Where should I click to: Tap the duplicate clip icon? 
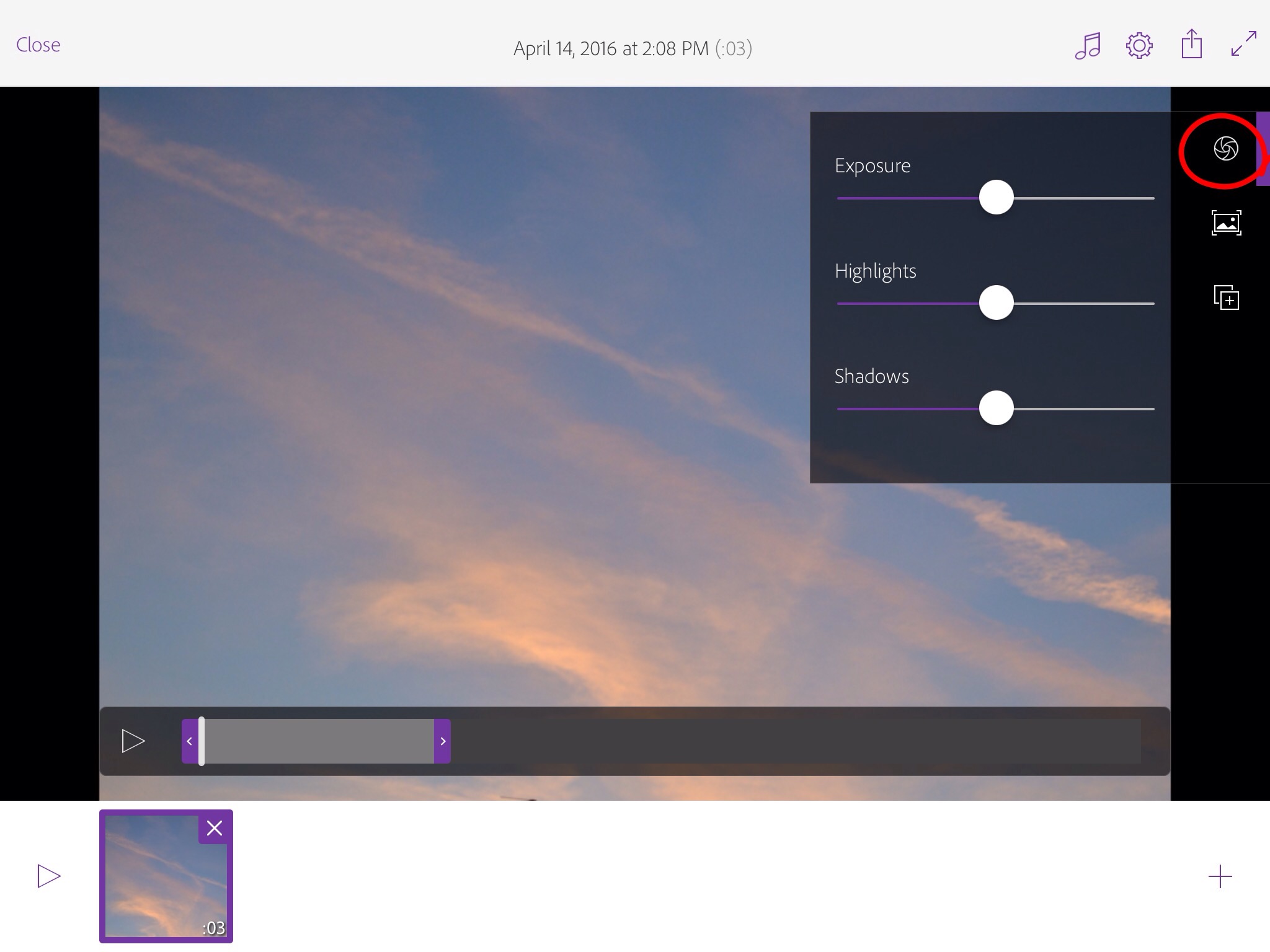pos(1226,297)
